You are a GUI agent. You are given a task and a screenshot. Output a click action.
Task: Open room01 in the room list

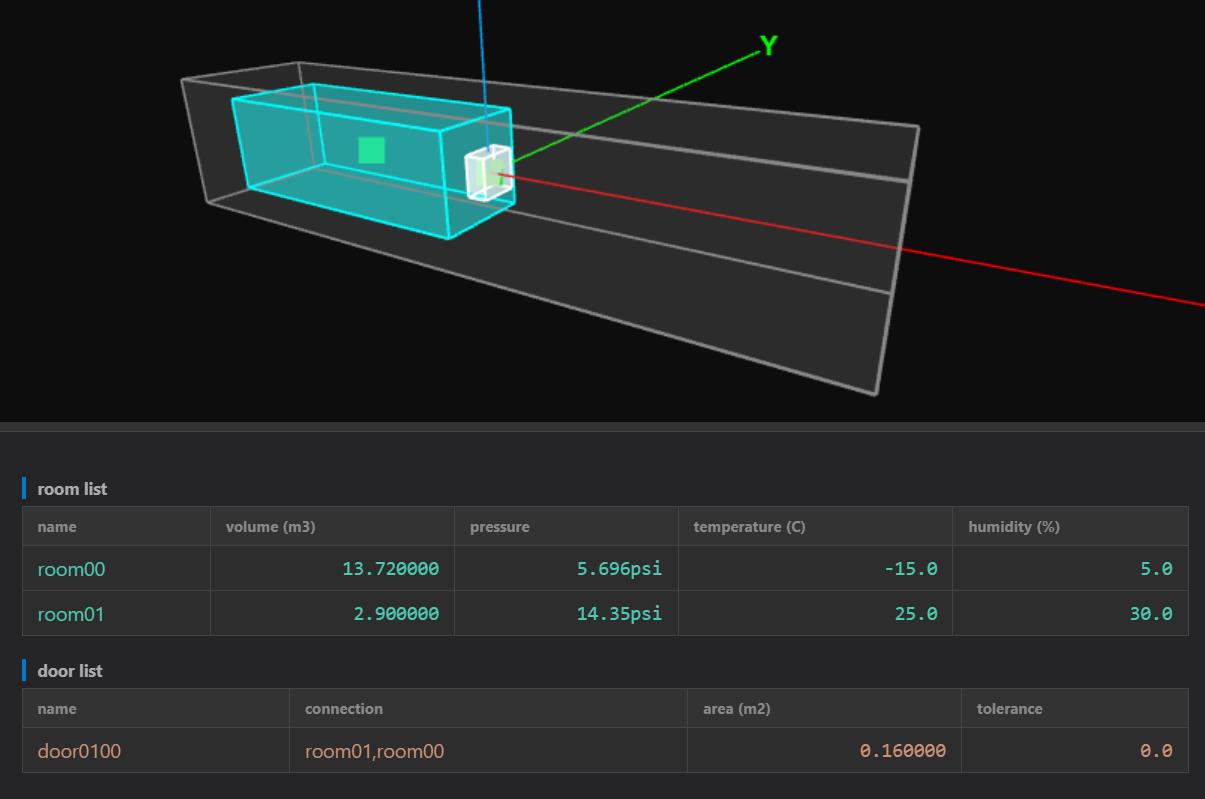(x=71, y=614)
